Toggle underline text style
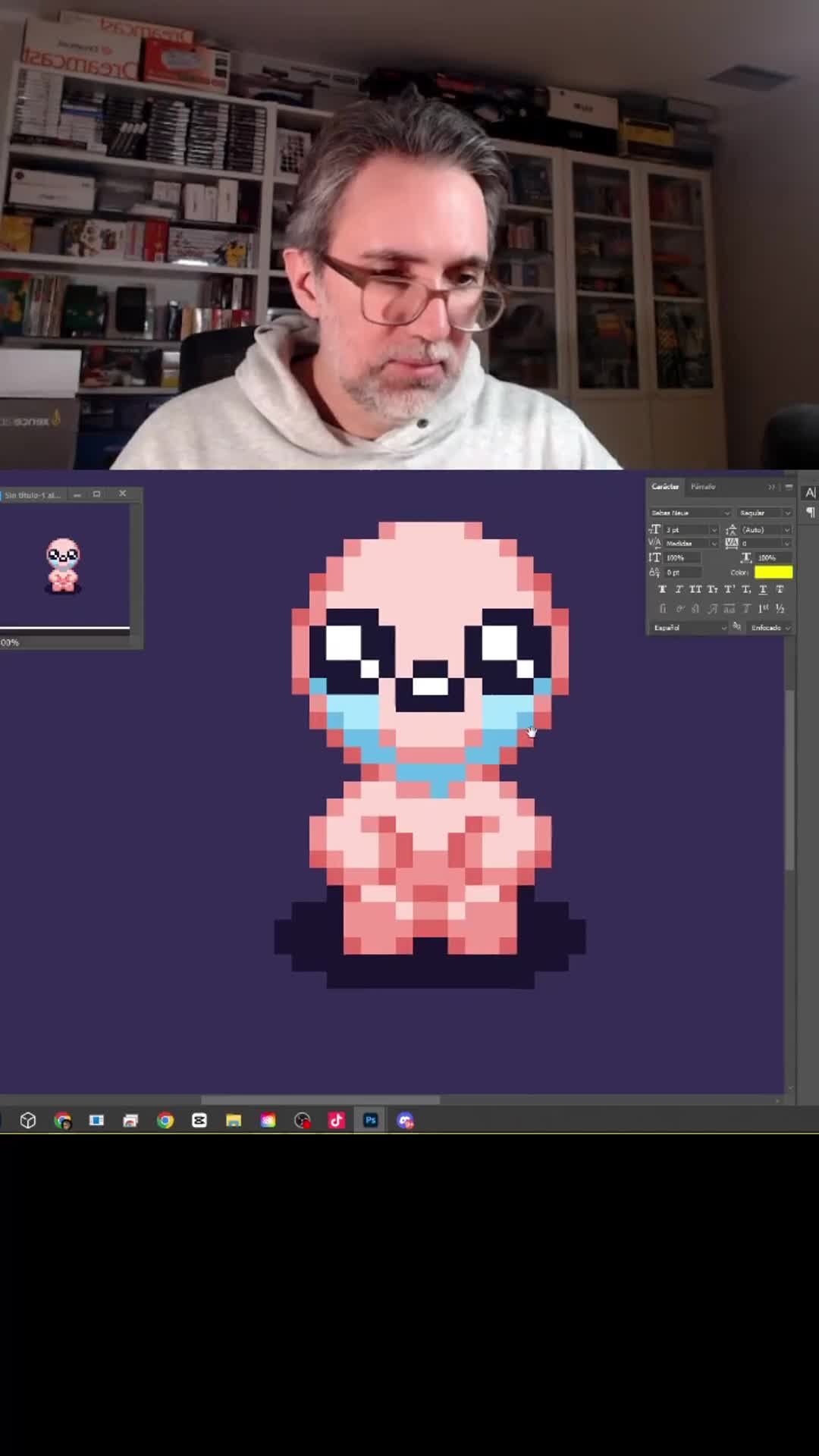The width and height of the screenshot is (819, 1456). point(764,589)
